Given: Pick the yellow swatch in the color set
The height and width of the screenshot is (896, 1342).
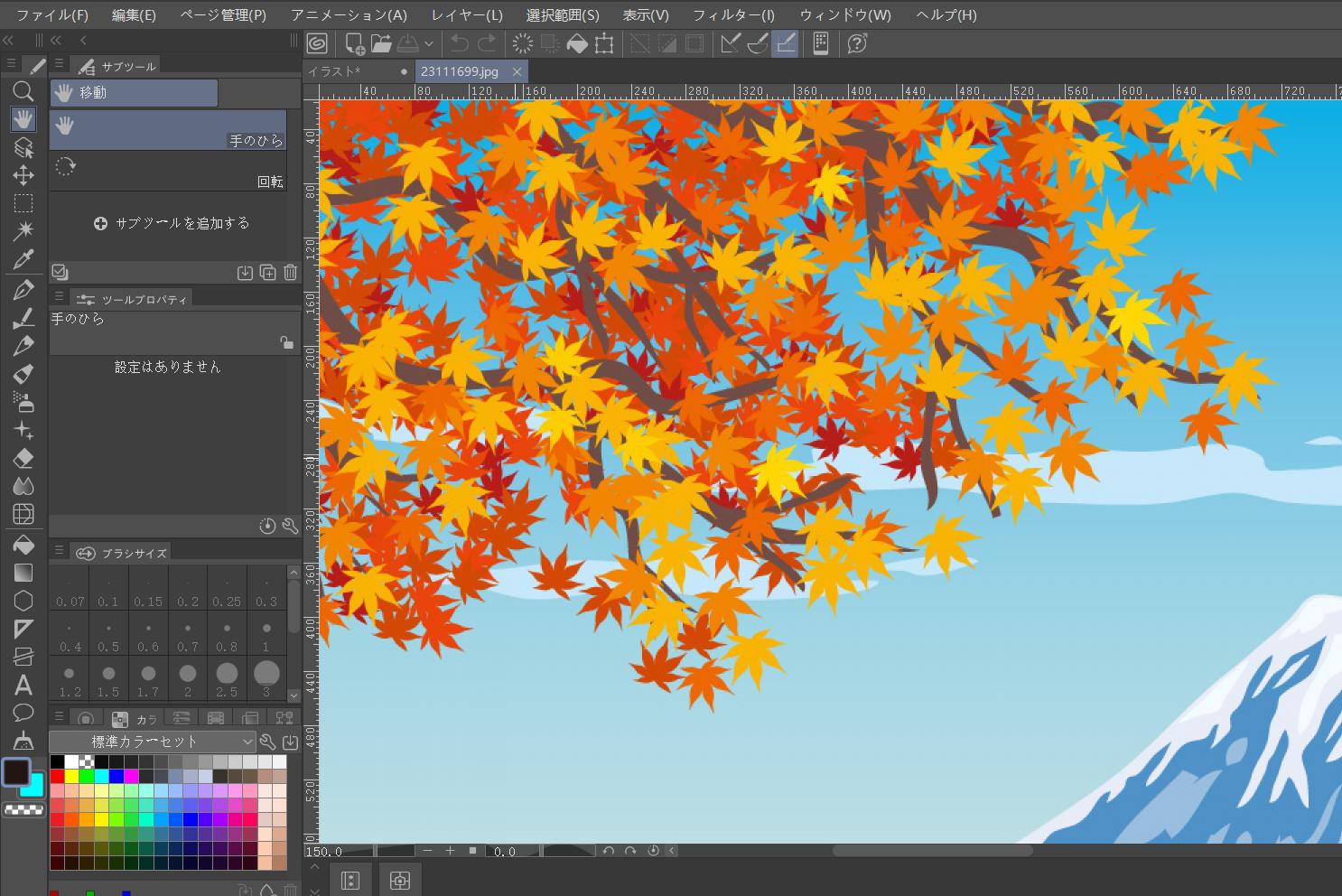Looking at the screenshot, I should click(x=71, y=776).
